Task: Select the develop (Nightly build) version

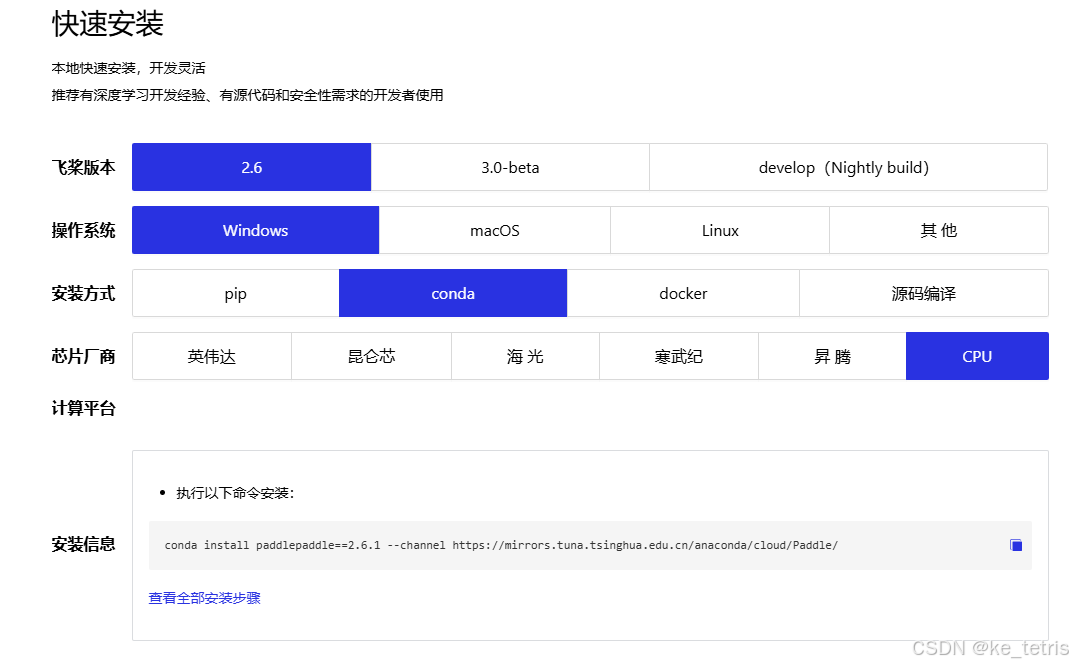Action: click(848, 167)
